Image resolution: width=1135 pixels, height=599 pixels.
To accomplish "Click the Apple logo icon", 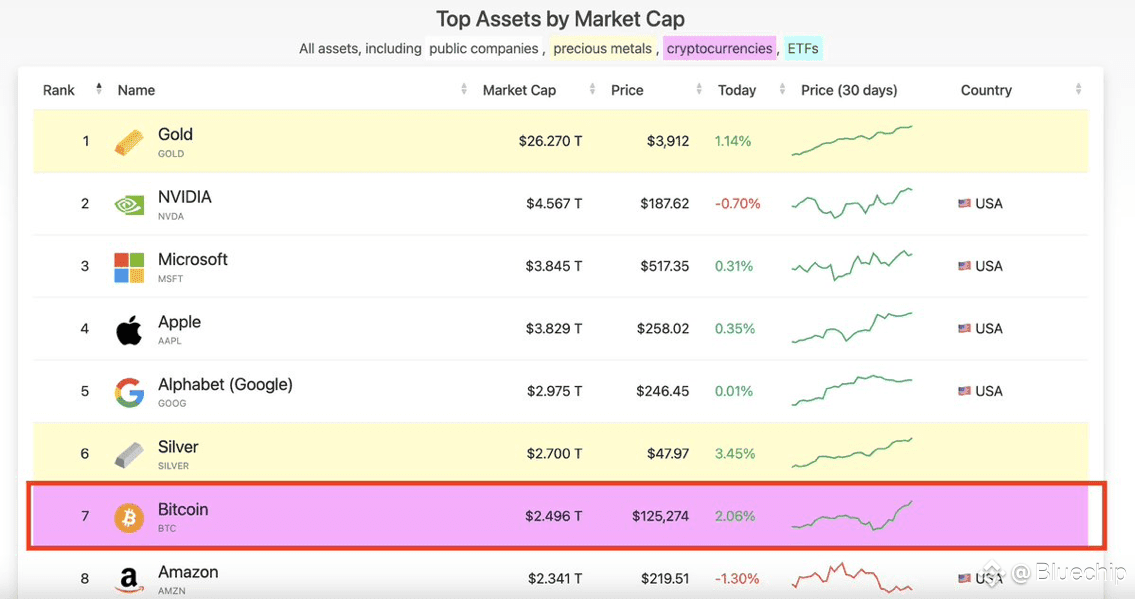I will pyautogui.click(x=129, y=330).
